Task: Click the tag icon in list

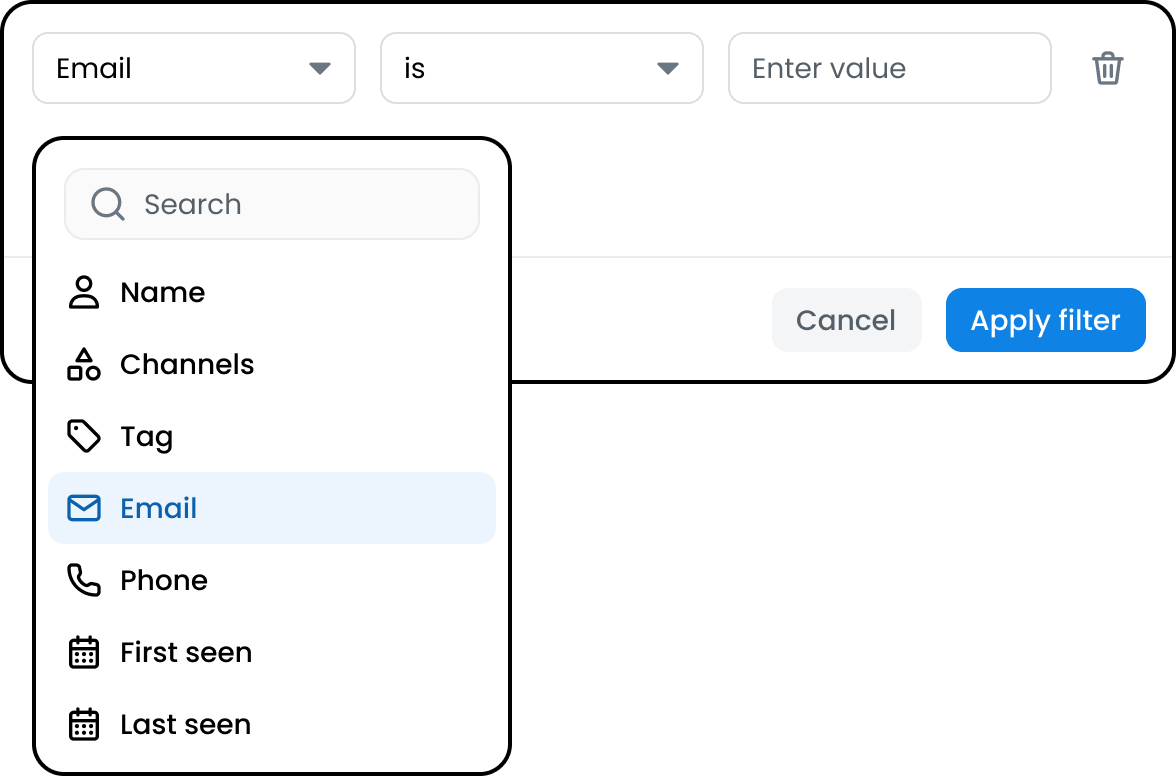Action: coord(84,436)
